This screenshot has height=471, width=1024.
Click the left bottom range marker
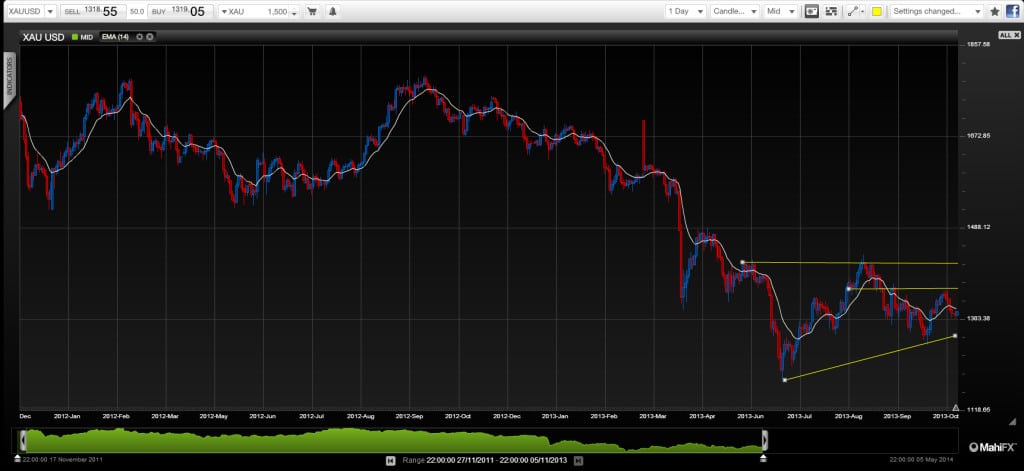point(18,459)
